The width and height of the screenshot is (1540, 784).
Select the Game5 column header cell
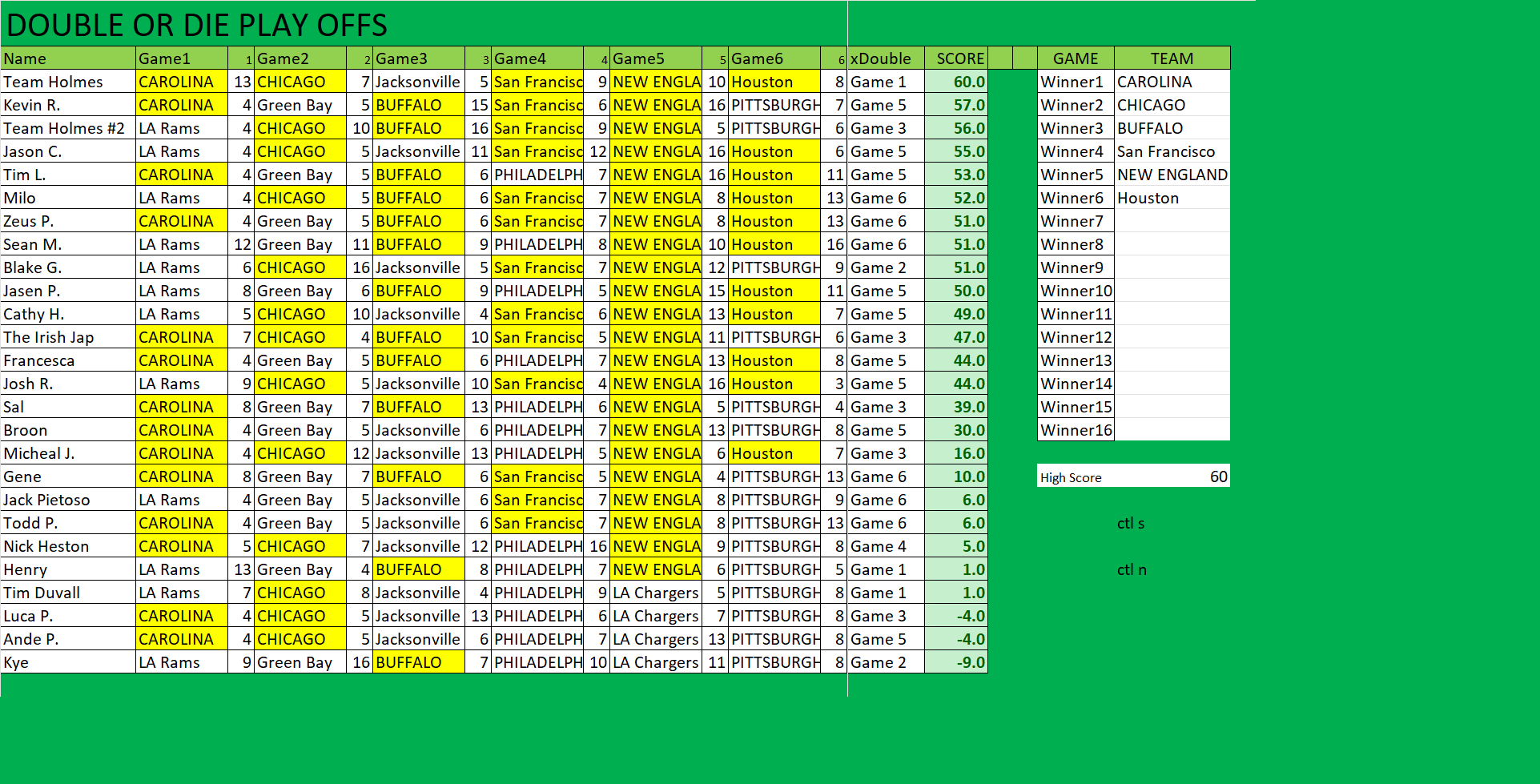(656, 58)
